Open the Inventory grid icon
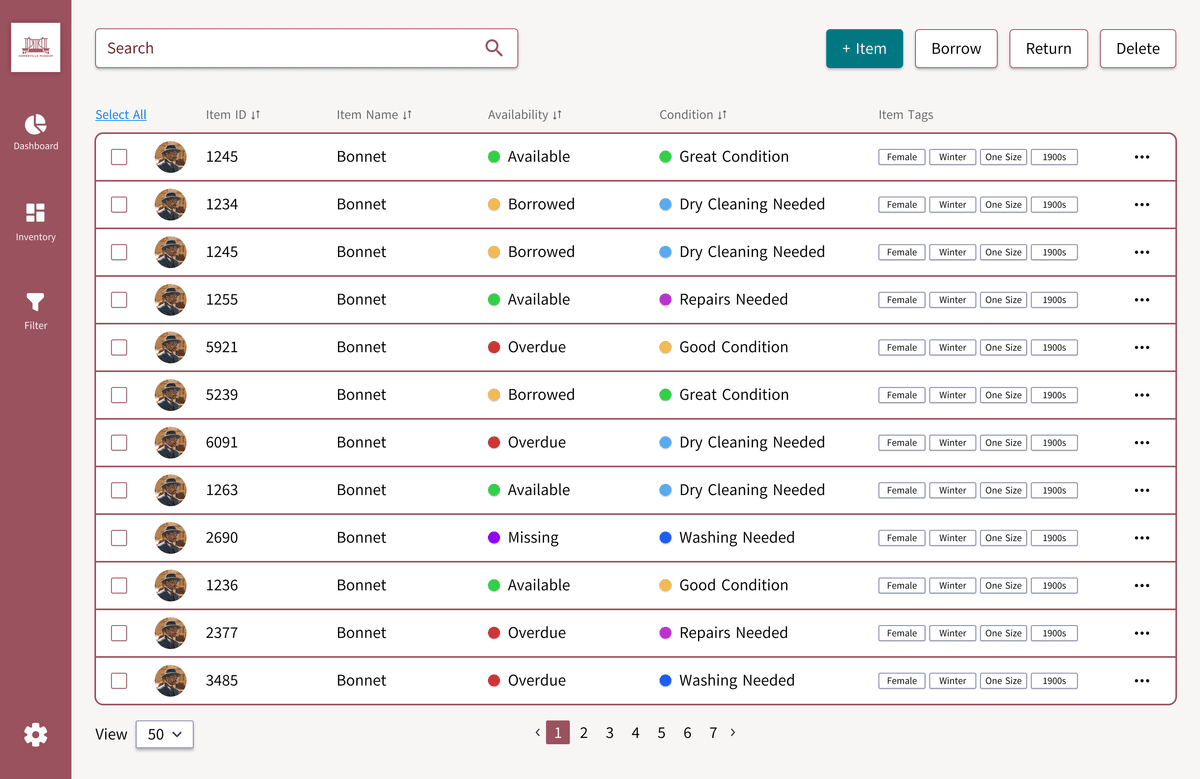The height and width of the screenshot is (779, 1200). (35, 213)
